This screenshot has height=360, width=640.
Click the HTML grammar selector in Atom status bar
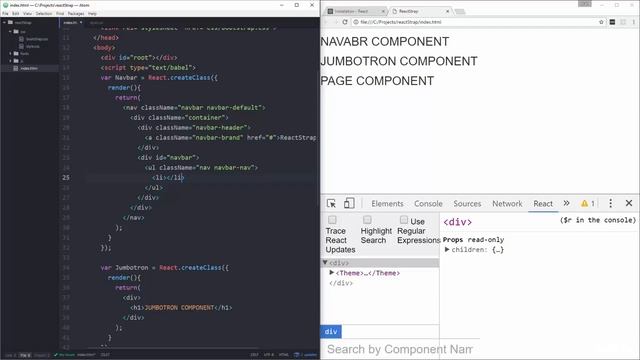tap(284, 355)
